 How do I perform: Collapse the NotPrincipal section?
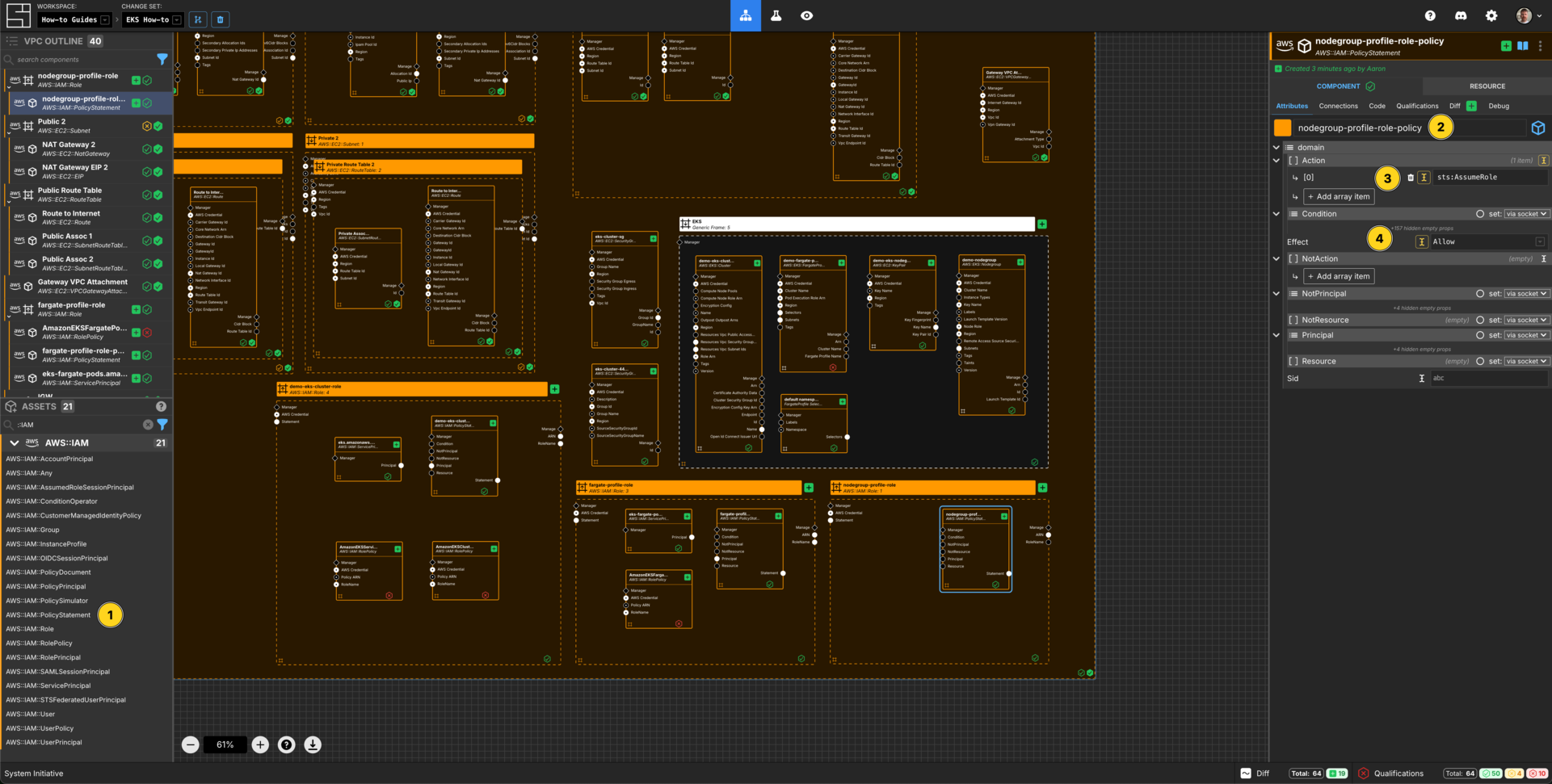coord(1277,294)
